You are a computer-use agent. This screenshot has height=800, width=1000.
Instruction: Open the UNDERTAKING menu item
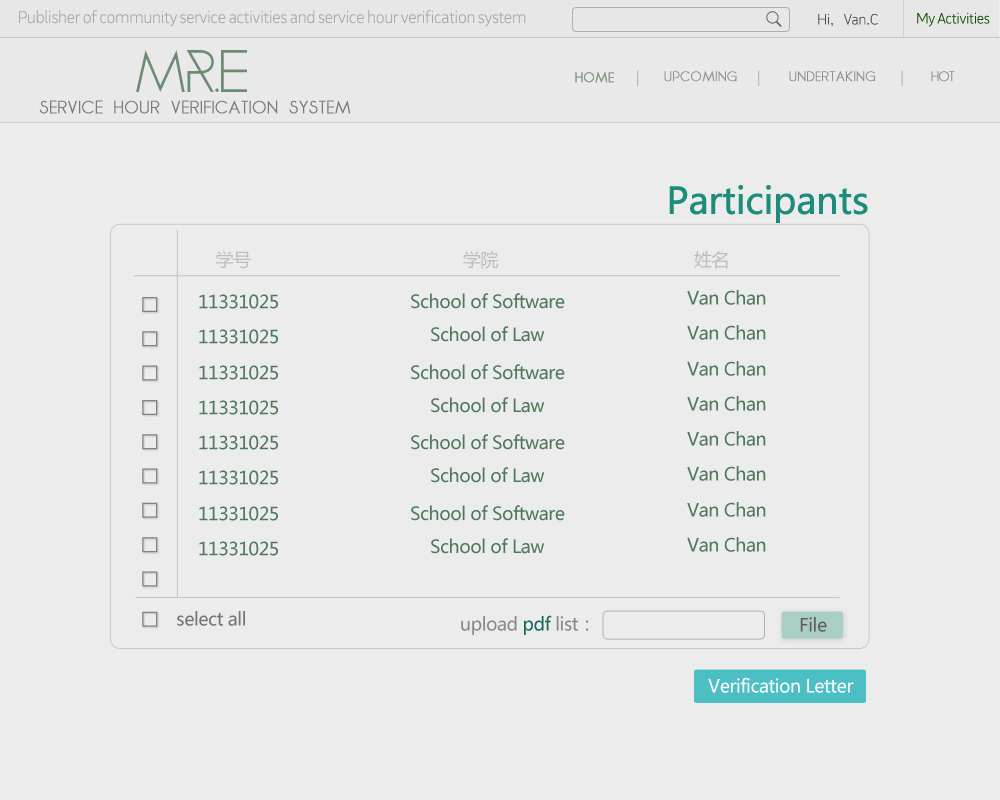point(832,77)
